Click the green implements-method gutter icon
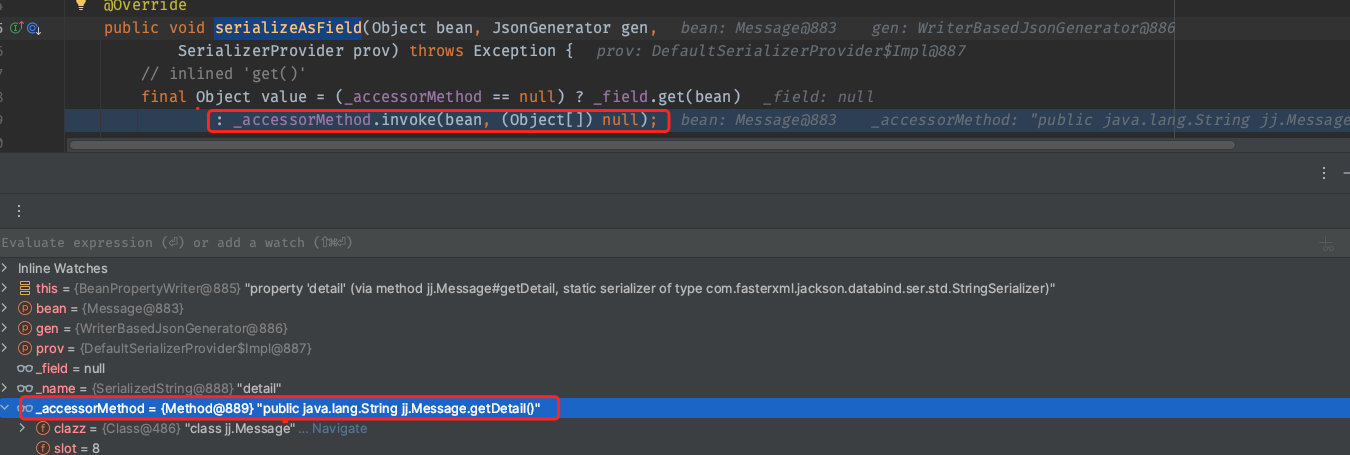 [17, 28]
